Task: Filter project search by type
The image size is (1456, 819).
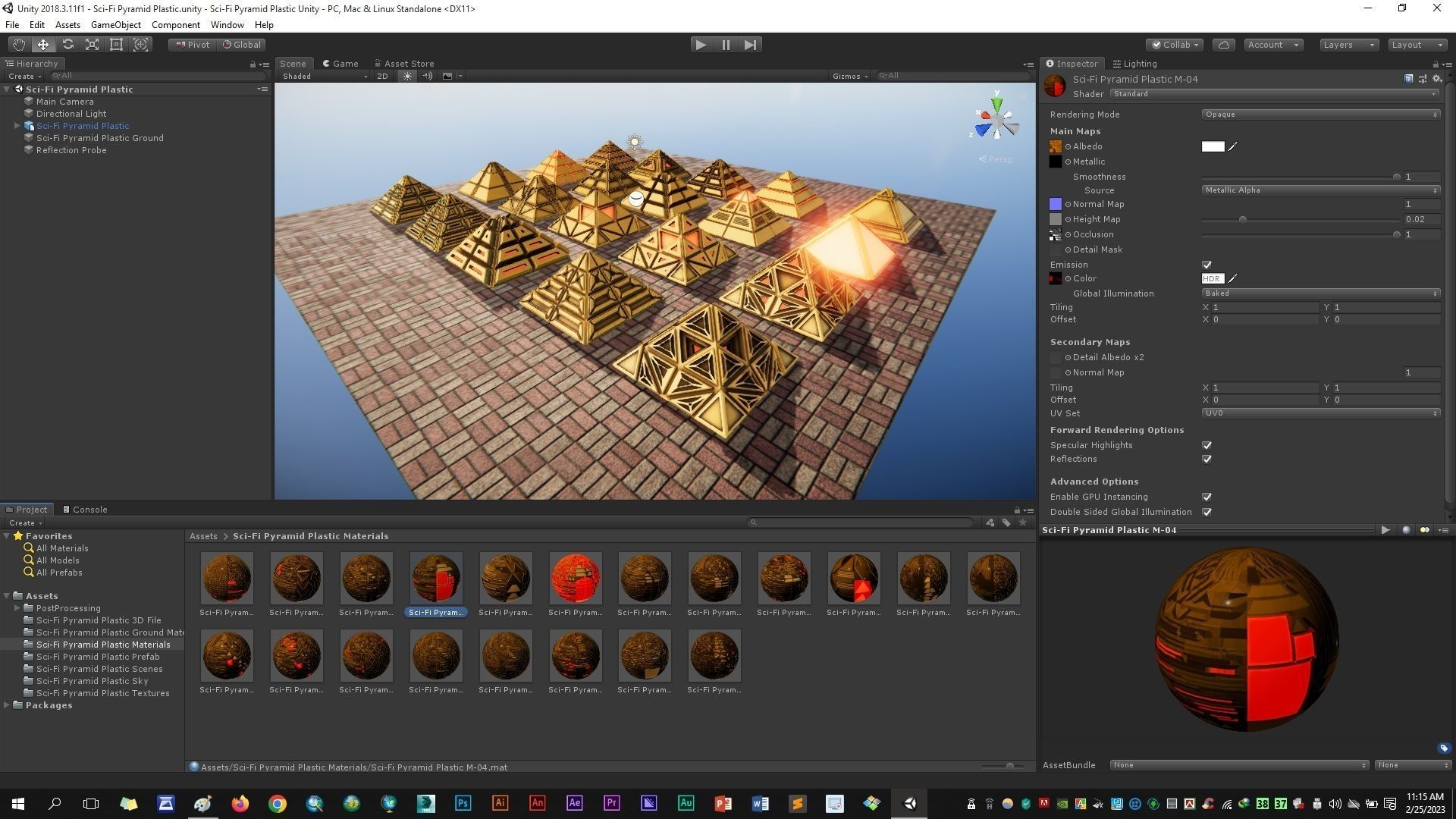Action: [990, 522]
